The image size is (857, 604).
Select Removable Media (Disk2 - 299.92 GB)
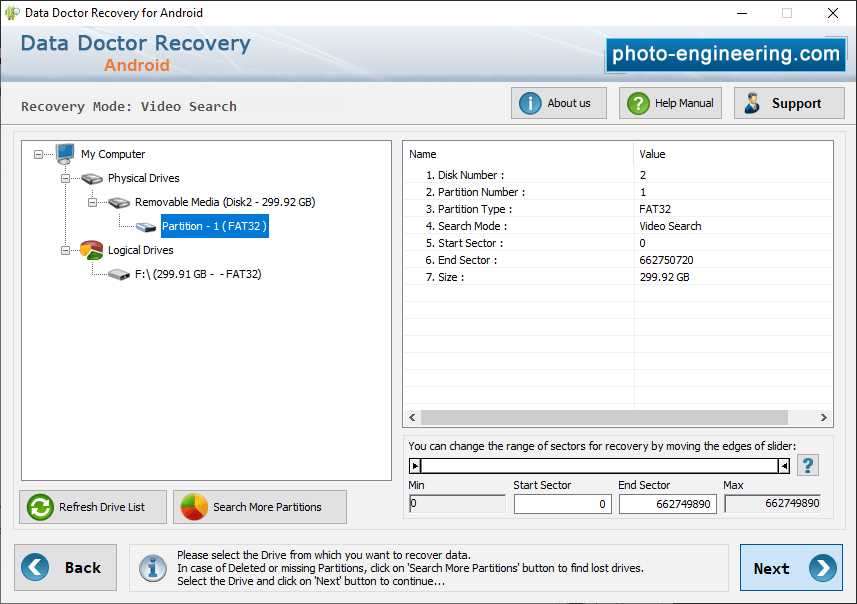pyautogui.click(x=225, y=202)
